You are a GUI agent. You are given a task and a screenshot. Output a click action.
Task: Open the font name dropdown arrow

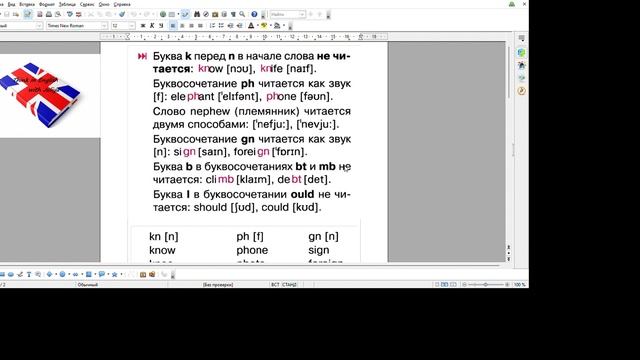click(104, 26)
